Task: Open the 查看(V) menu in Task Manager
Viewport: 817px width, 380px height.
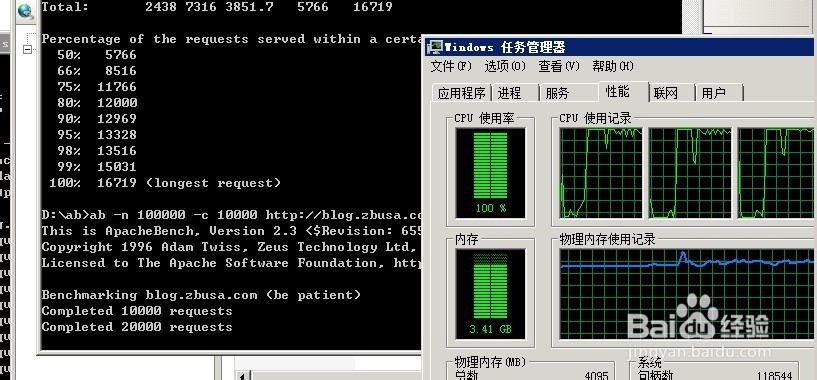Action: (x=559, y=67)
